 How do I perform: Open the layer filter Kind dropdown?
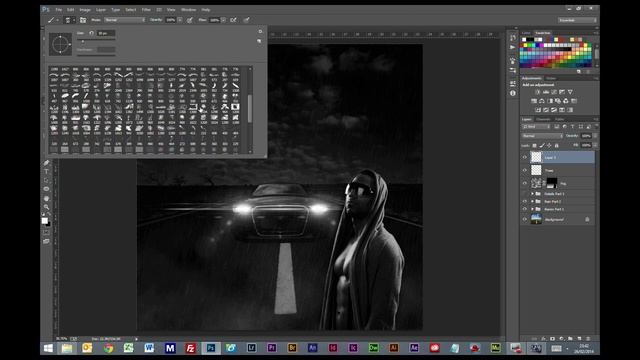(x=536, y=127)
